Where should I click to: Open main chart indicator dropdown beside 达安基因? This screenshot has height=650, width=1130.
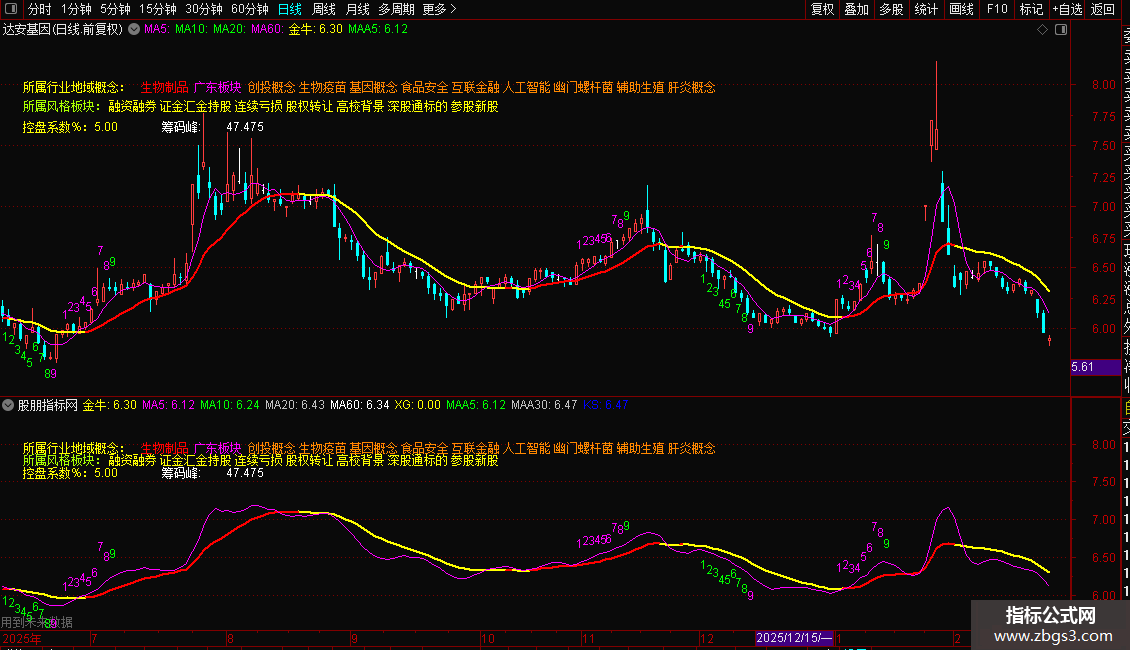pyautogui.click(x=134, y=30)
